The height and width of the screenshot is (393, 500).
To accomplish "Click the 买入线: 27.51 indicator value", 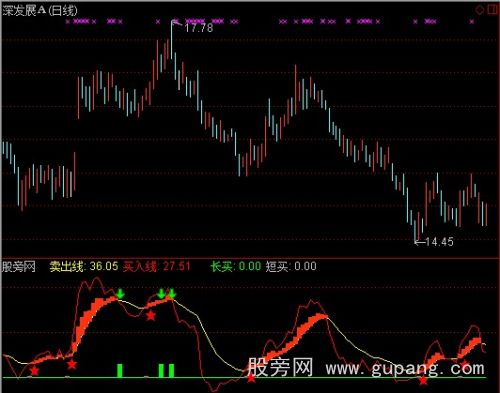I will 157,266.
